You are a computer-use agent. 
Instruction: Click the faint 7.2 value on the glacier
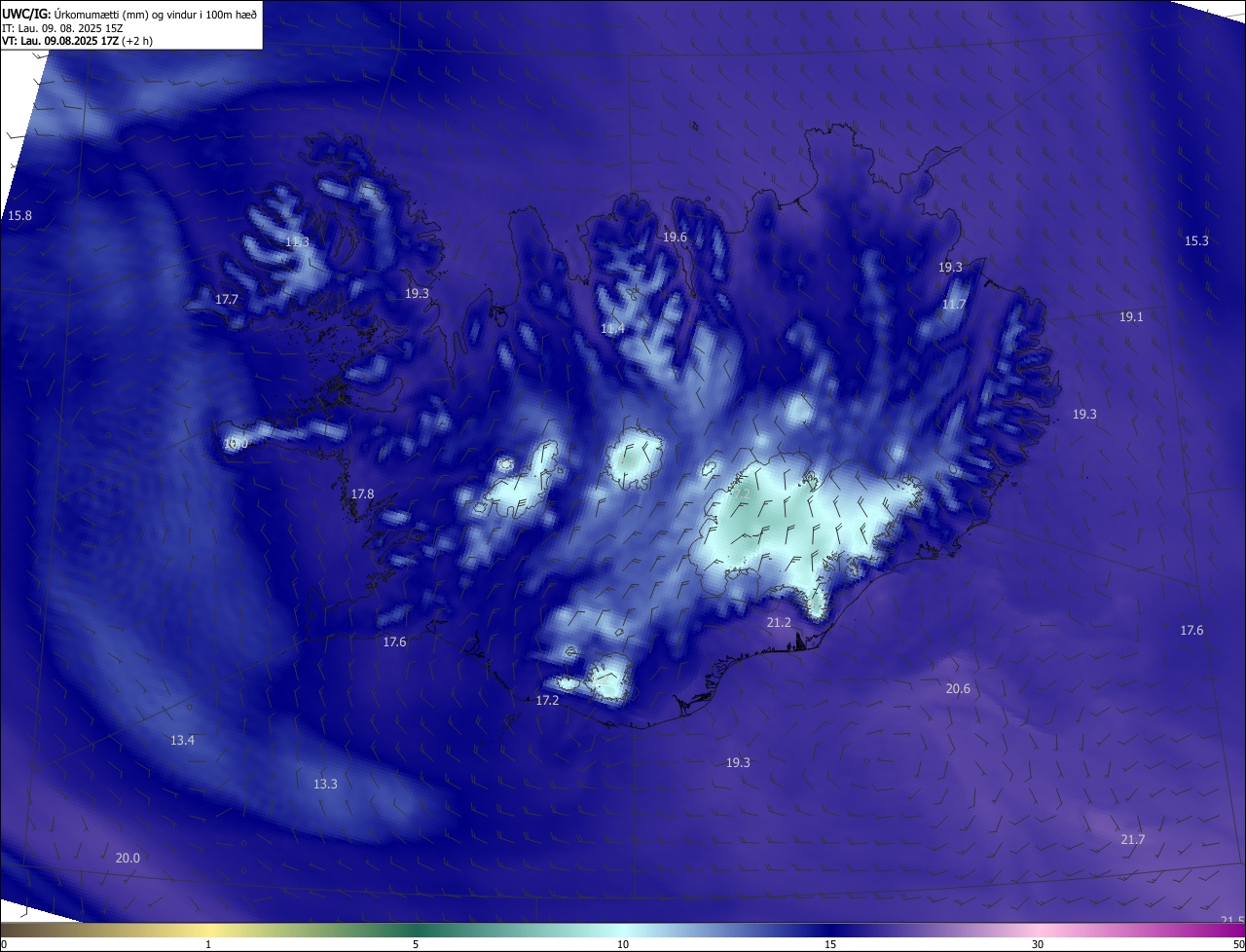pos(742,494)
